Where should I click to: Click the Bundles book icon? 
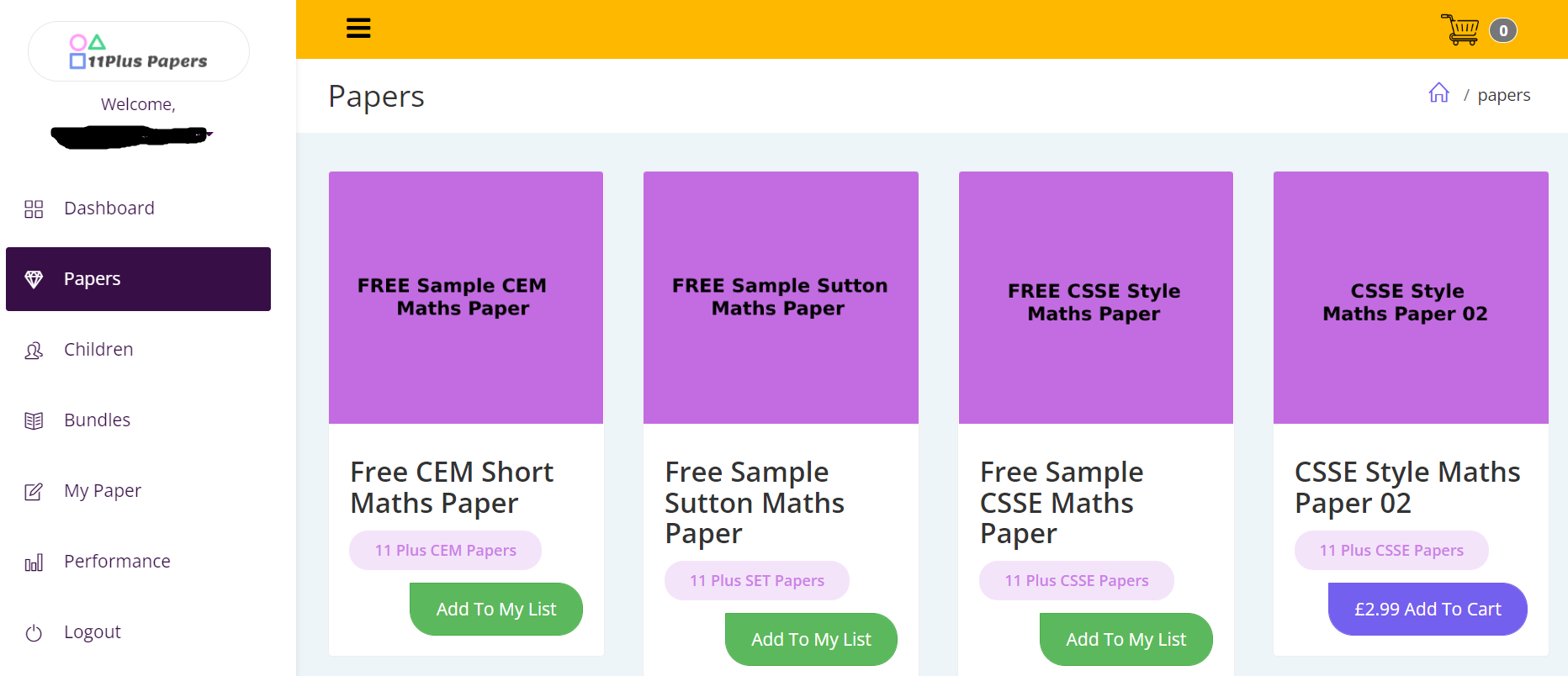pyautogui.click(x=34, y=420)
